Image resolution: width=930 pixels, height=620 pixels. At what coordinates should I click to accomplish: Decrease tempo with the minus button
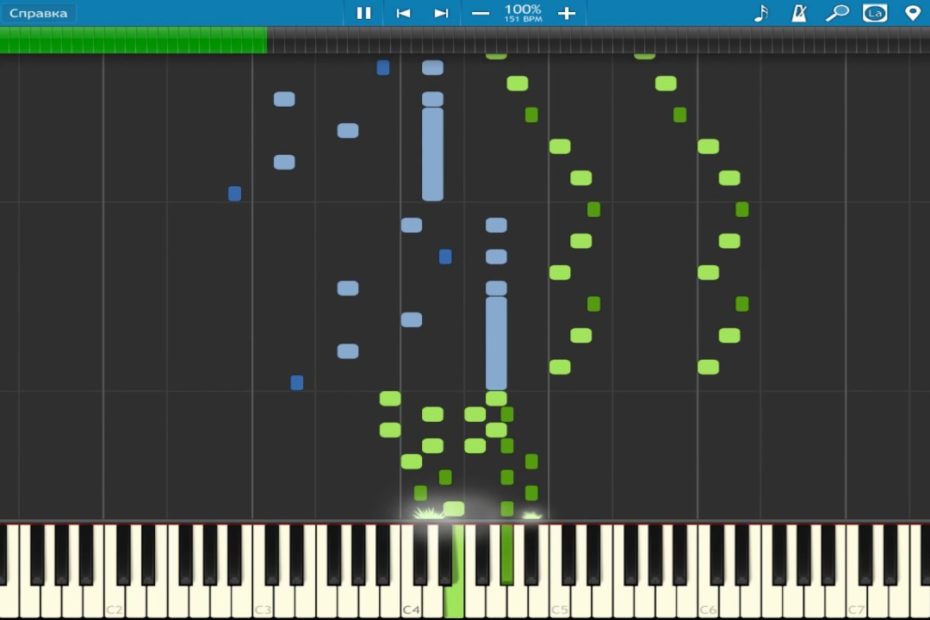pyautogui.click(x=481, y=13)
